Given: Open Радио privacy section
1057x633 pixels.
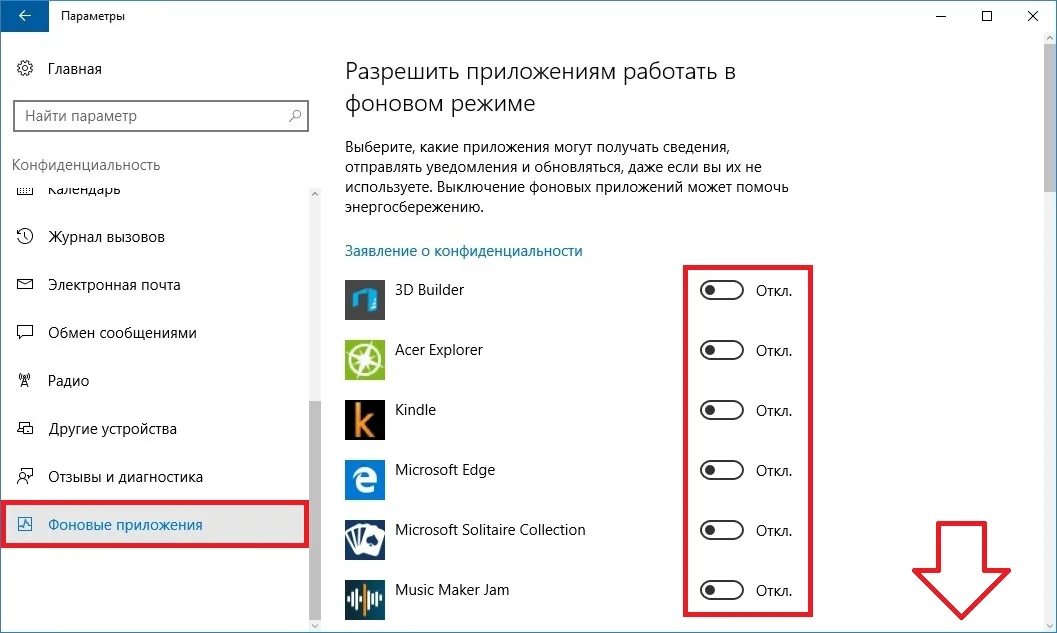Looking at the screenshot, I should (68, 380).
